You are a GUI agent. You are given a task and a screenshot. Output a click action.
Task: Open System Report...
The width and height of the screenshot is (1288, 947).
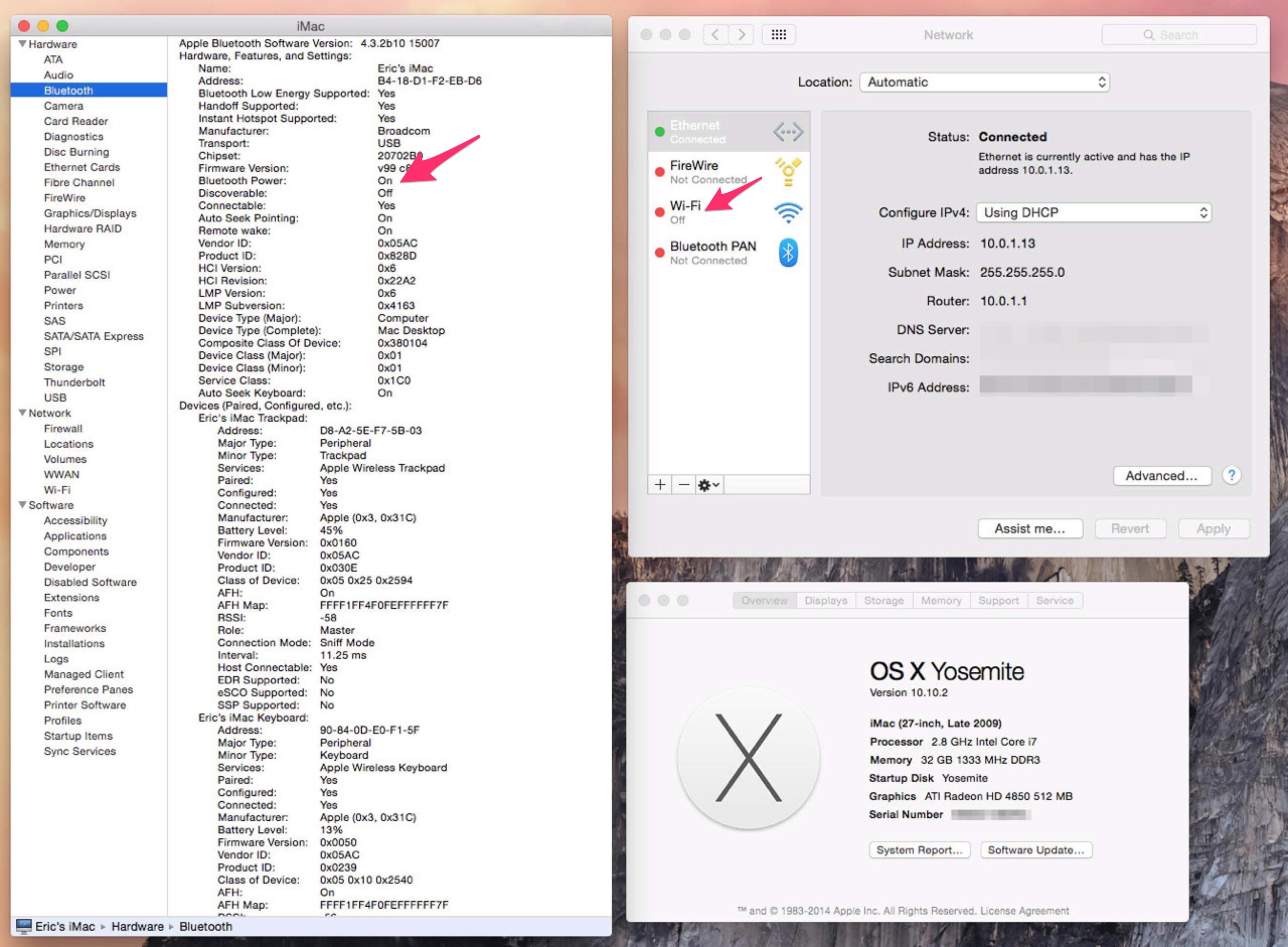point(919,850)
